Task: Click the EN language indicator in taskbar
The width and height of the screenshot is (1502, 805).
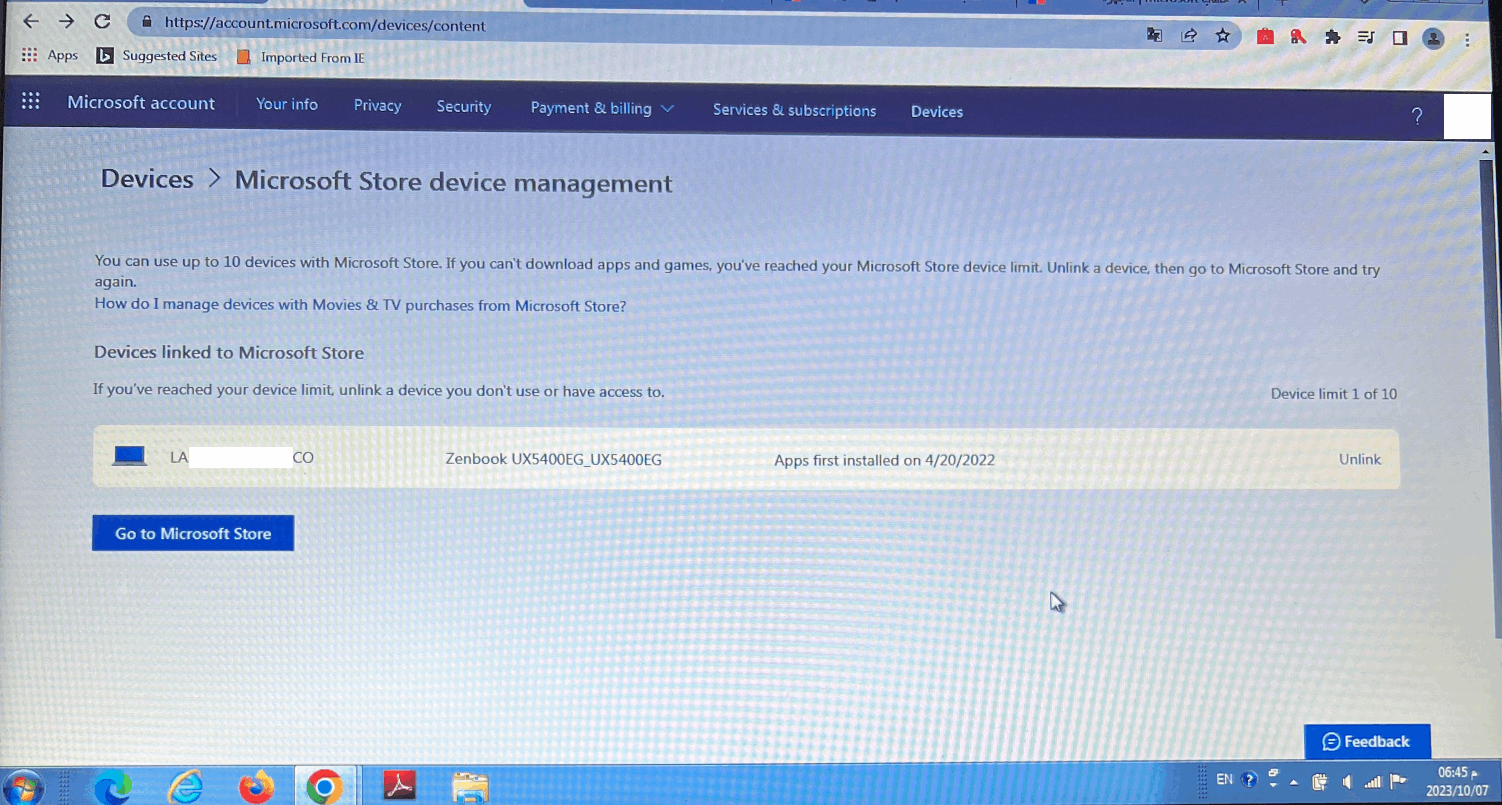Action: point(1224,779)
